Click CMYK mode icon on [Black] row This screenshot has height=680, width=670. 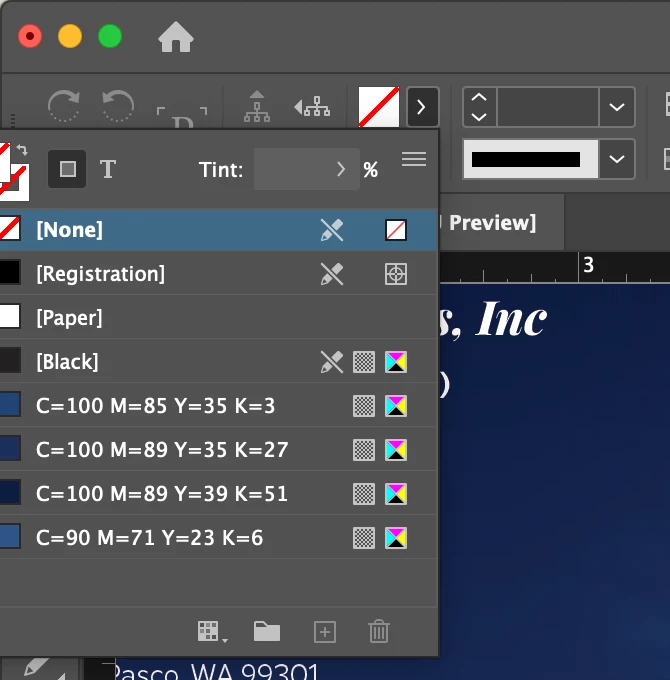(x=396, y=362)
